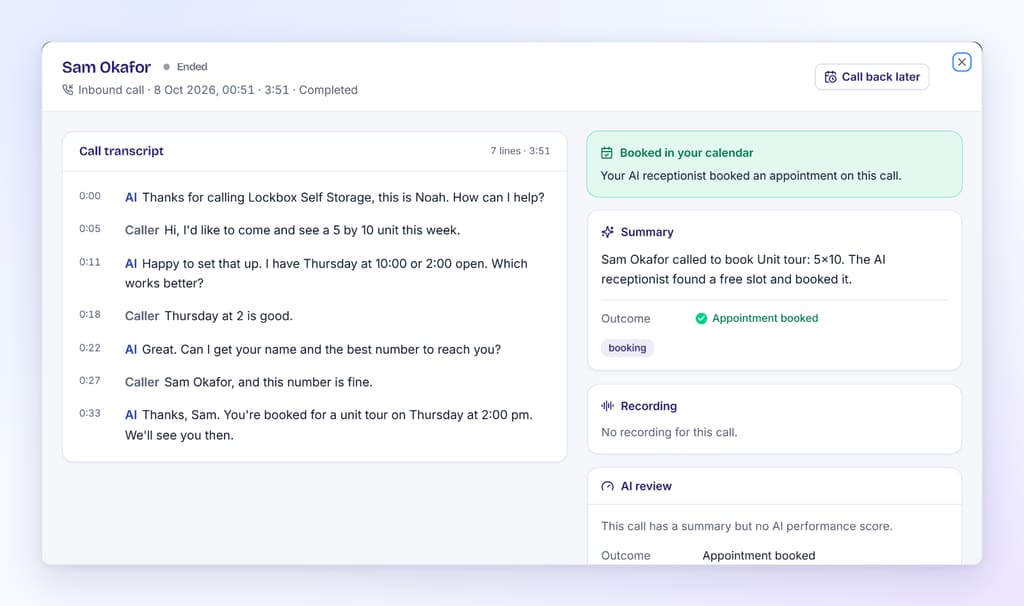Click the 'Thursday at 2 is good' line
Viewport: 1024px width, 606px height.
pos(209,316)
